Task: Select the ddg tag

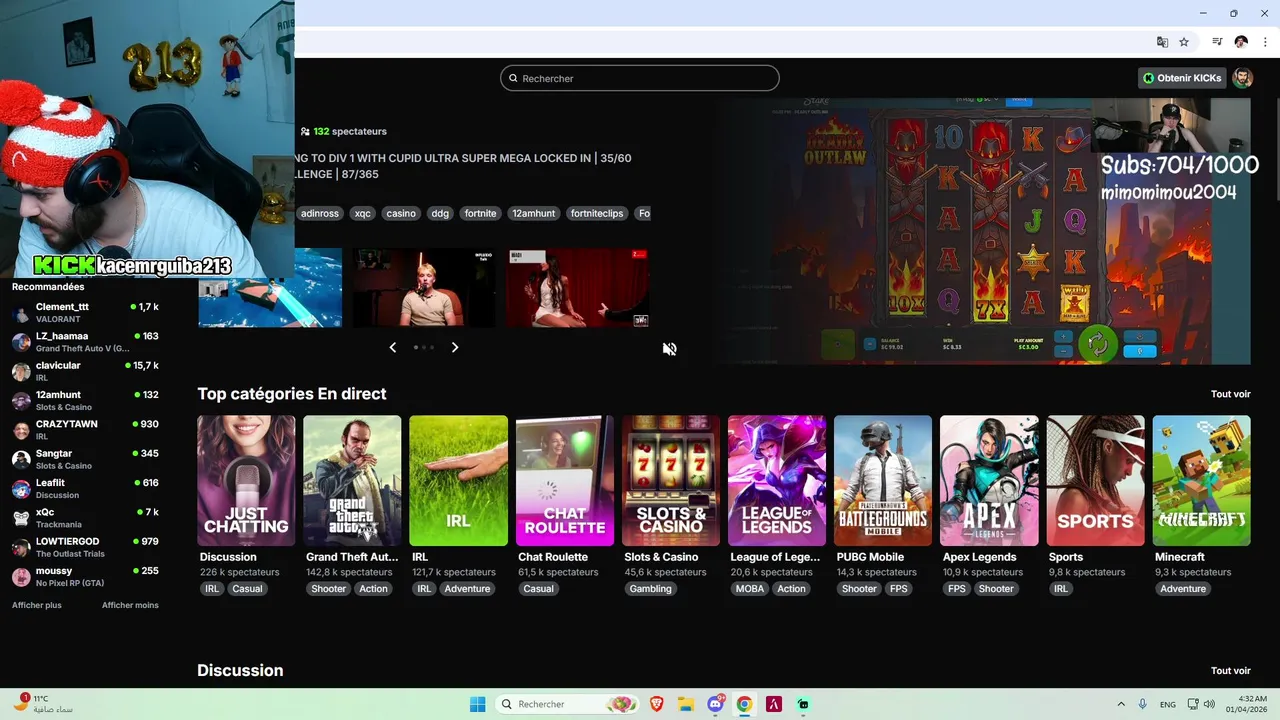Action: click(440, 213)
